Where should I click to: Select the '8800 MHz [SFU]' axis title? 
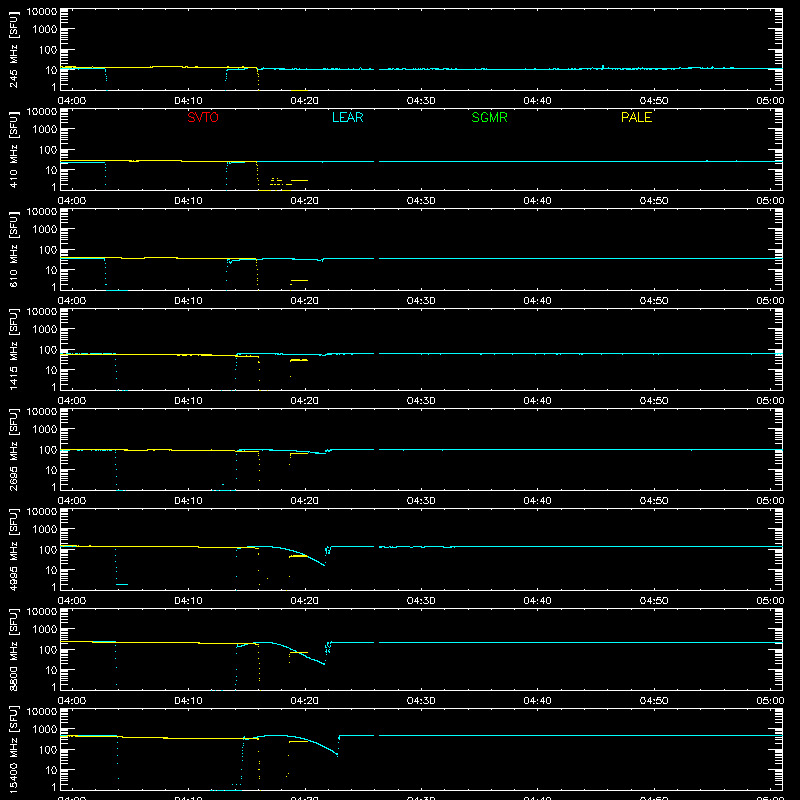click(x=13, y=649)
